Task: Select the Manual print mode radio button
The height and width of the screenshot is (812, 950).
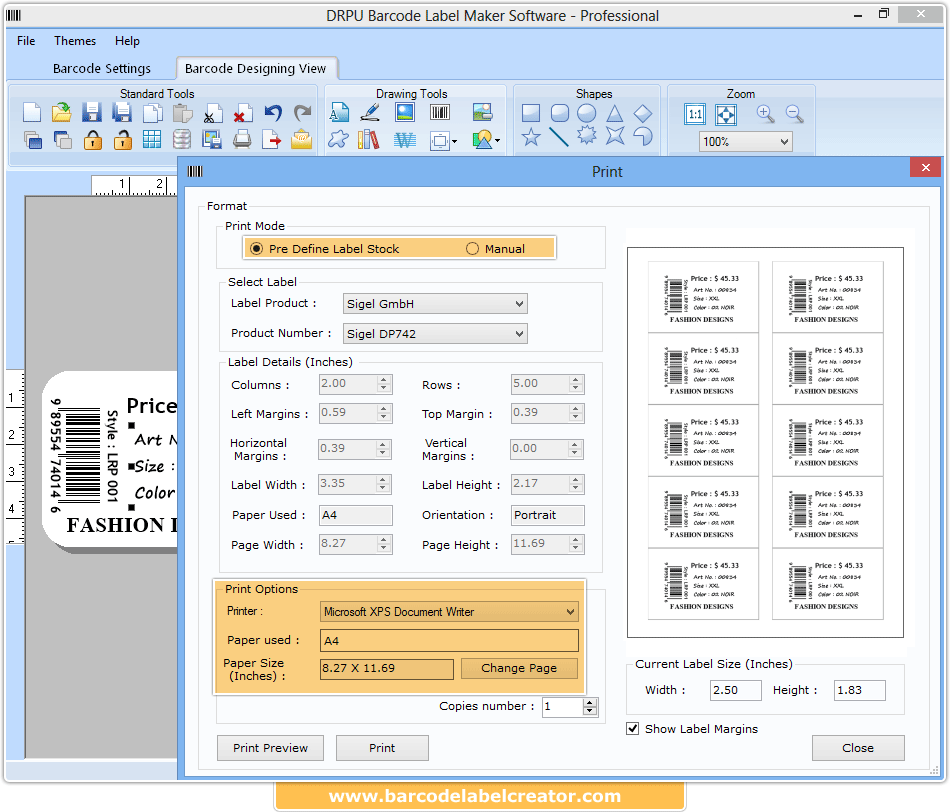Action: [471, 248]
